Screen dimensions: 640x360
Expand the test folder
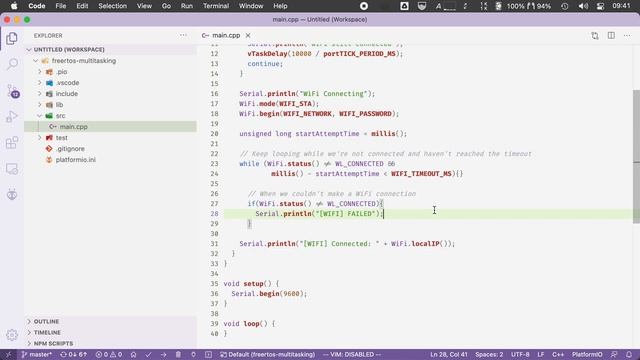(40, 138)
